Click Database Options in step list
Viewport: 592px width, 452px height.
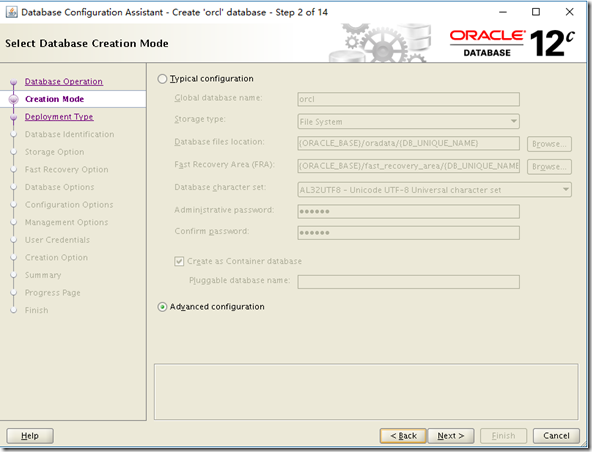coord(59,187)
